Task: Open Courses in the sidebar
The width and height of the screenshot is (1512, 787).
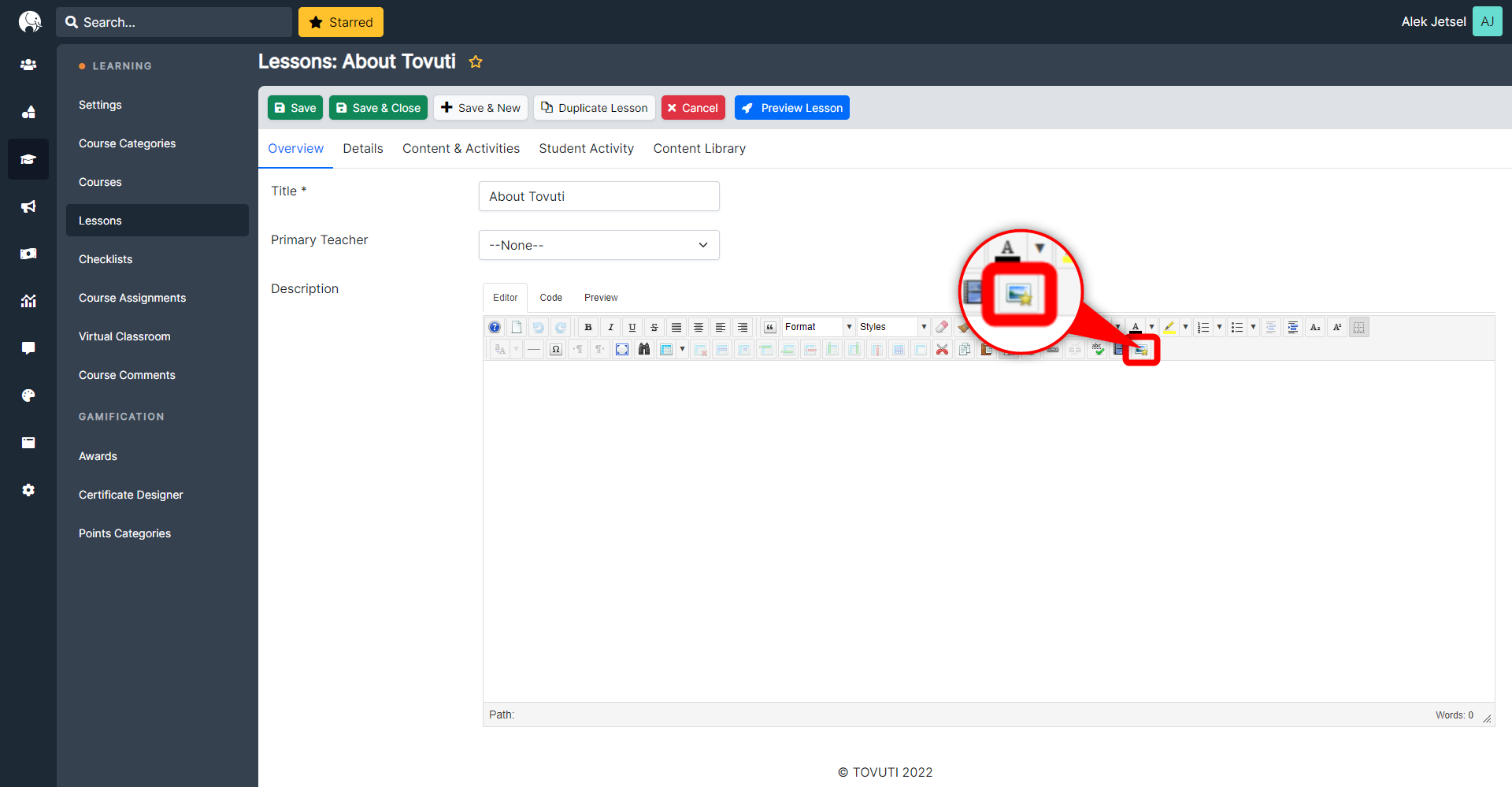Action: click(x=100, y=182)
